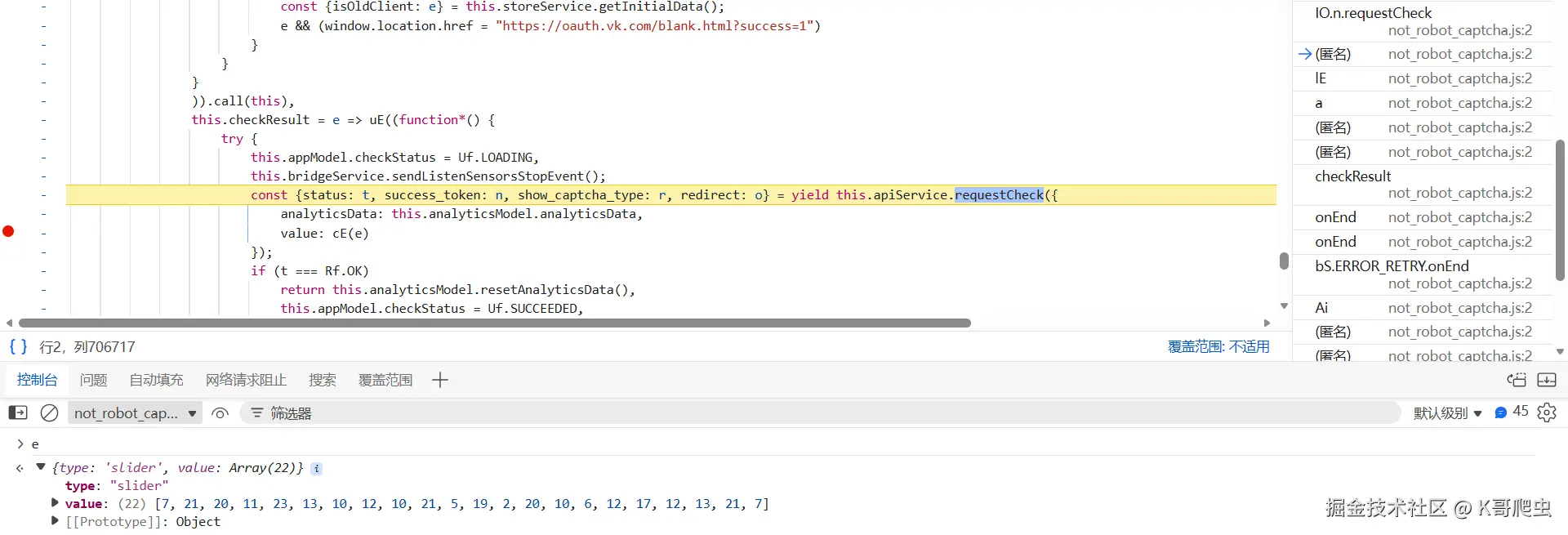This screenshot has height=535, width=1568.
Task: Create a live expression with the eye icon
Action: click(x=220, y=413)
